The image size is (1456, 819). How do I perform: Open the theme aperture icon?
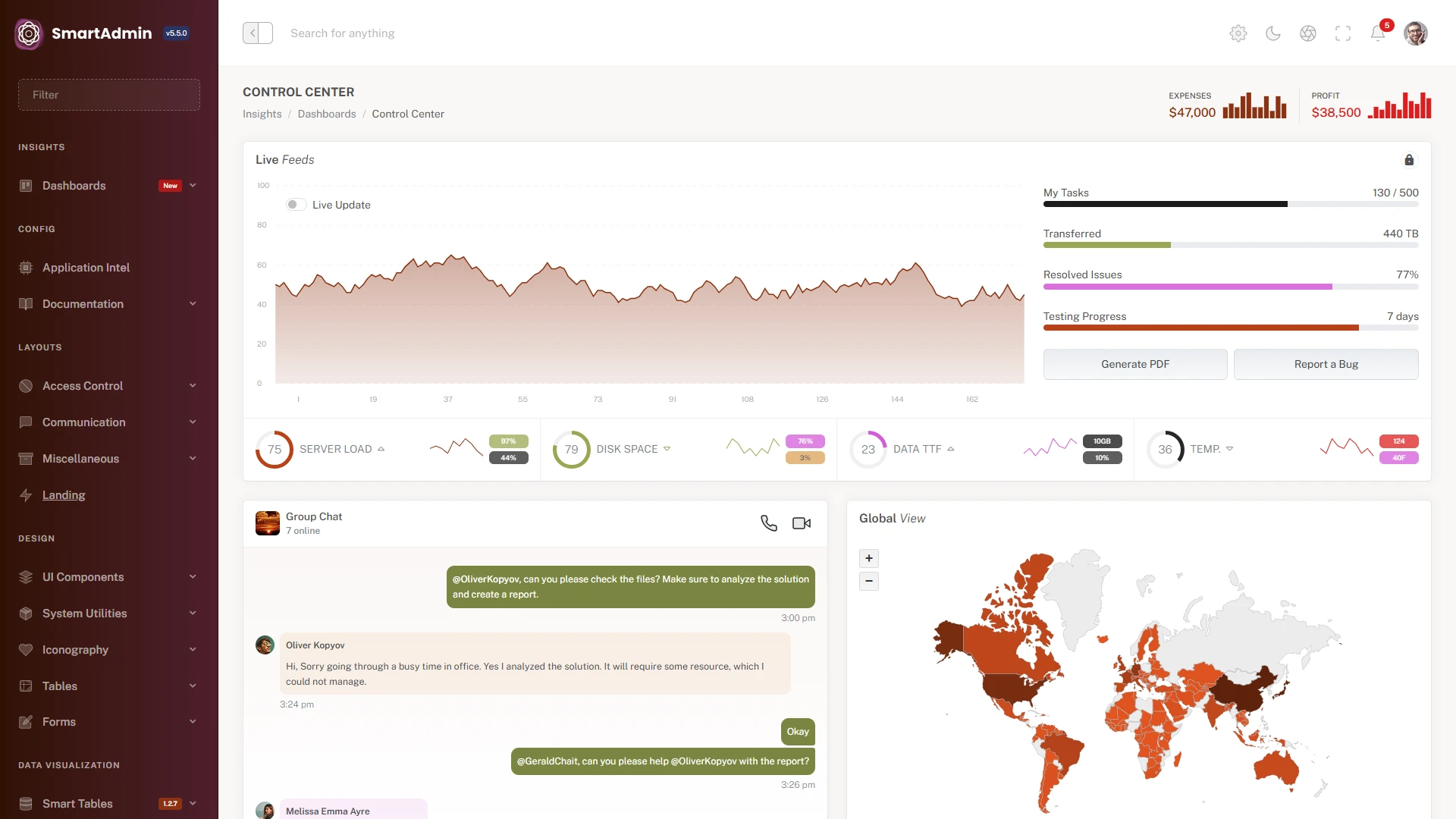[x=1308, y=33]
